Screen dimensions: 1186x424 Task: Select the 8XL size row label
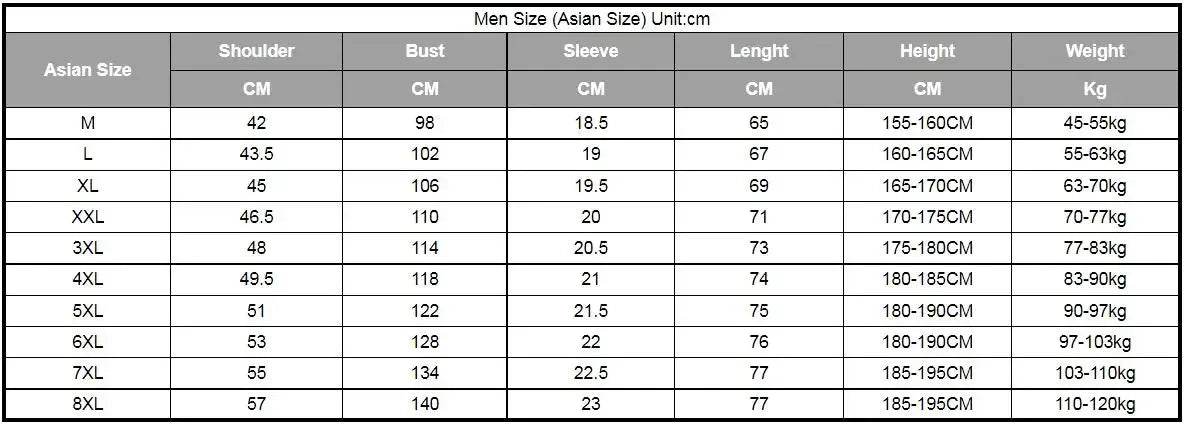tap(88, 404)
